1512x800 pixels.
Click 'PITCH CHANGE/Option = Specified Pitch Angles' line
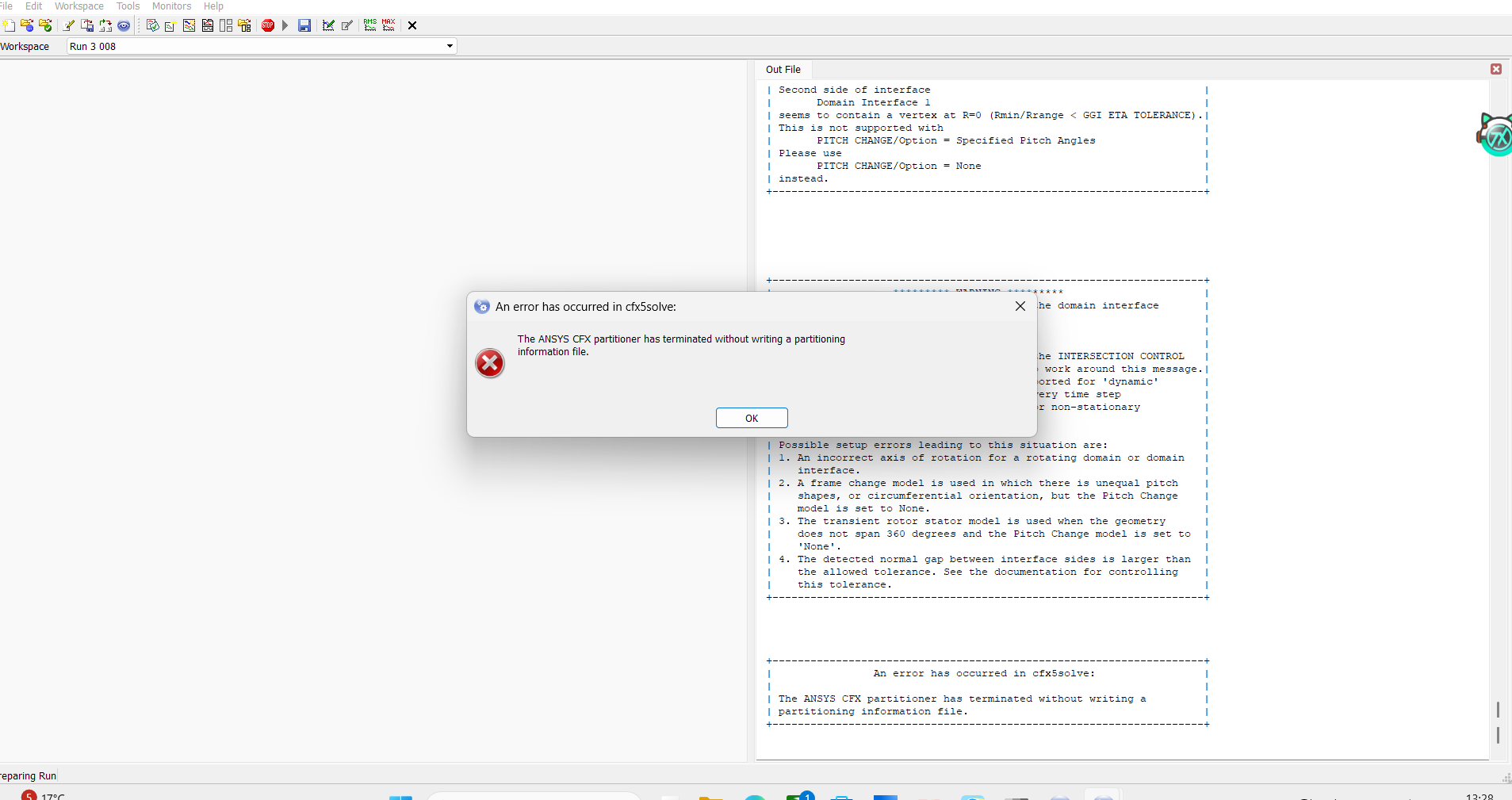tap(955, 140)
